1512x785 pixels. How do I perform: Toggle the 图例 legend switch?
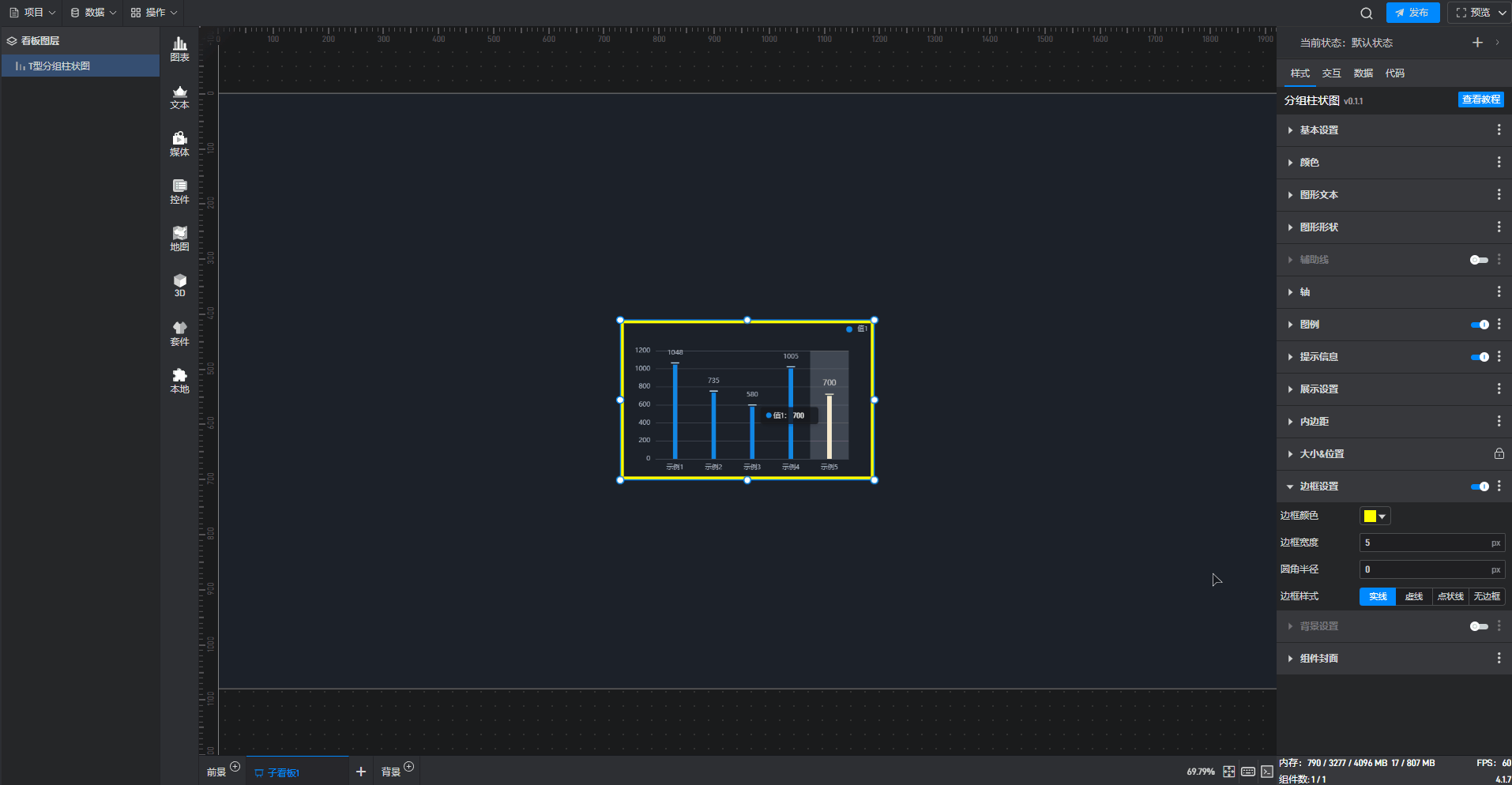(x=1479, y=325)
